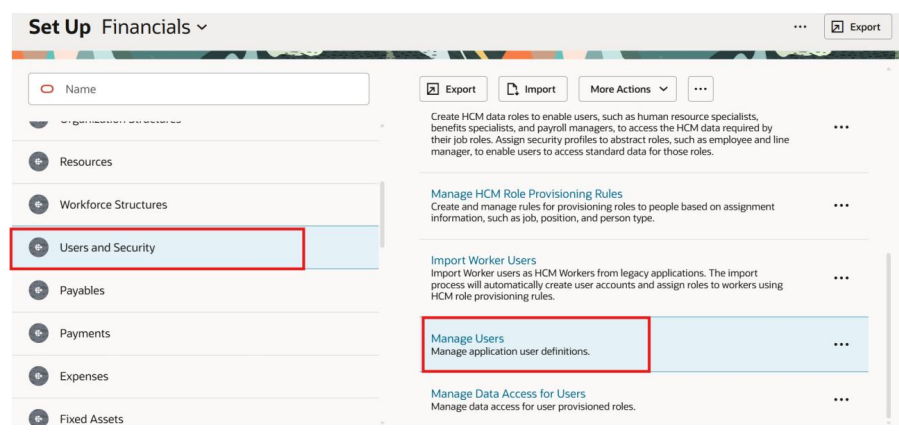Select the Payables functional area
The width and height of the screenshot is (899, 443).
[x=83, y=291]
